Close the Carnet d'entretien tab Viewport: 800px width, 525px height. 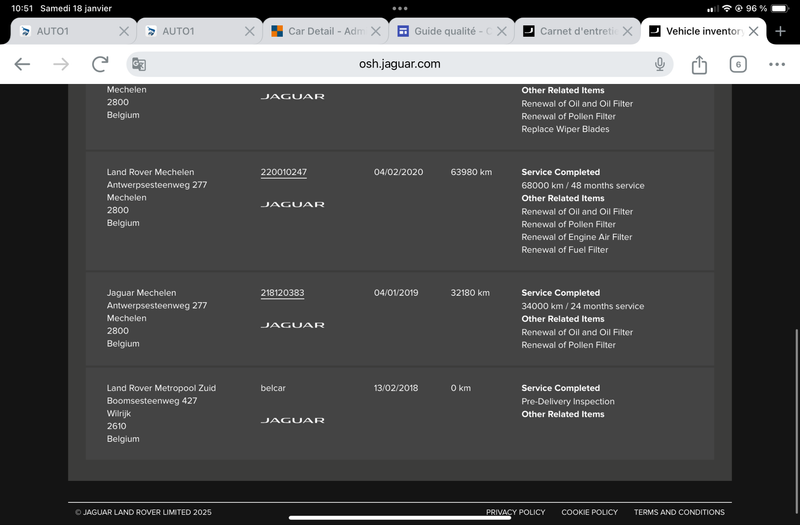(x=628, y=31)
